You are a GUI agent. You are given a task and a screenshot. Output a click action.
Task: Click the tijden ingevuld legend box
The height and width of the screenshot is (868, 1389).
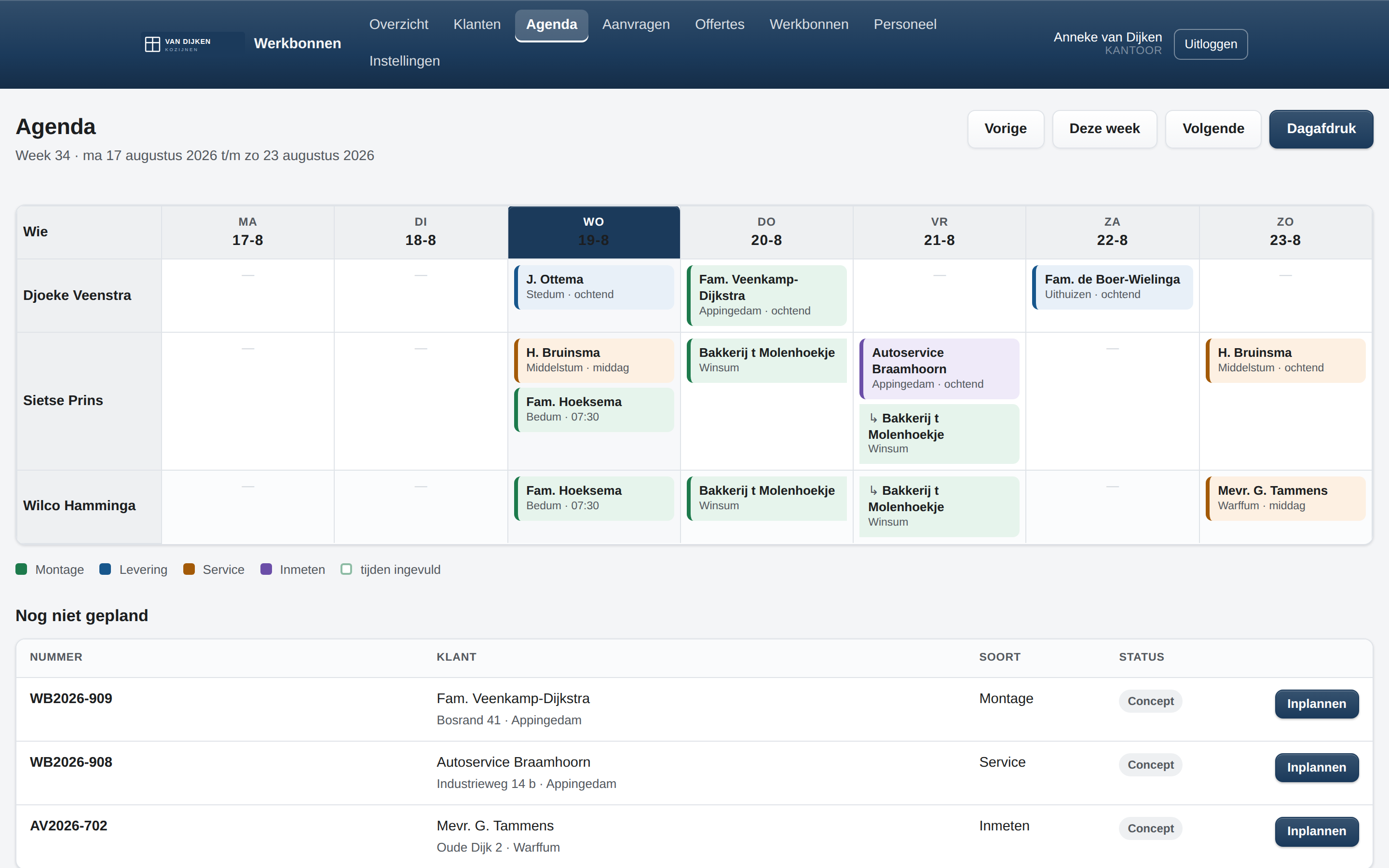tap(346, 569)
